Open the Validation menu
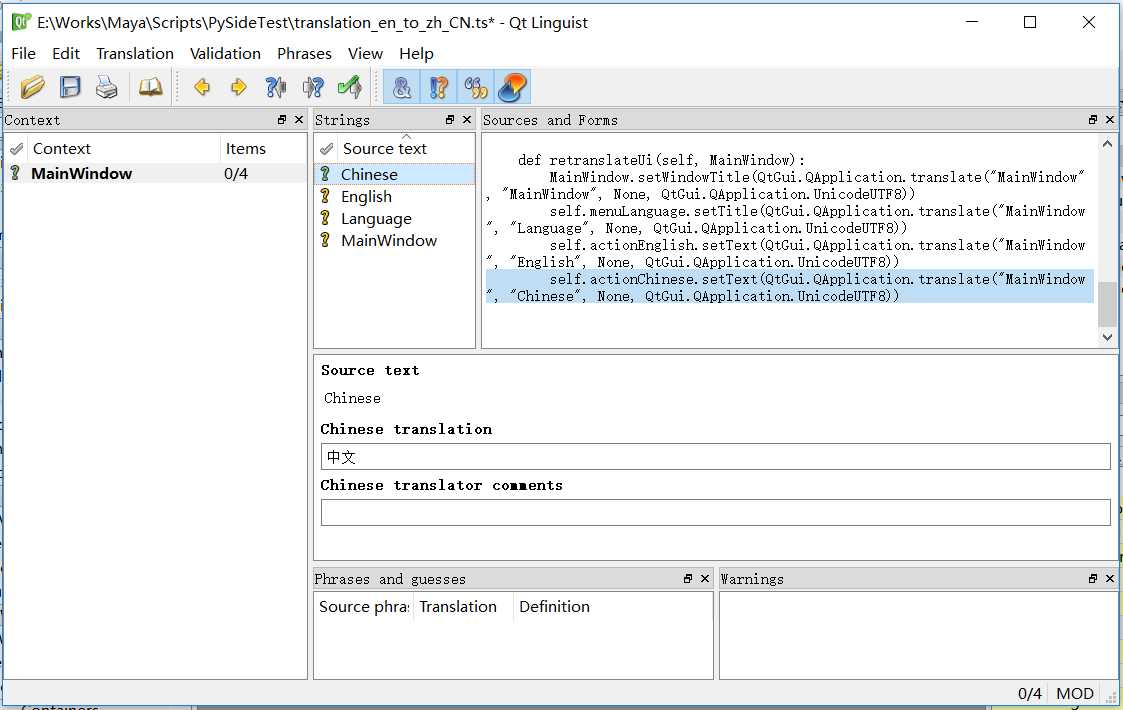Screen dimensions: 1123x710 click(225, 54)
